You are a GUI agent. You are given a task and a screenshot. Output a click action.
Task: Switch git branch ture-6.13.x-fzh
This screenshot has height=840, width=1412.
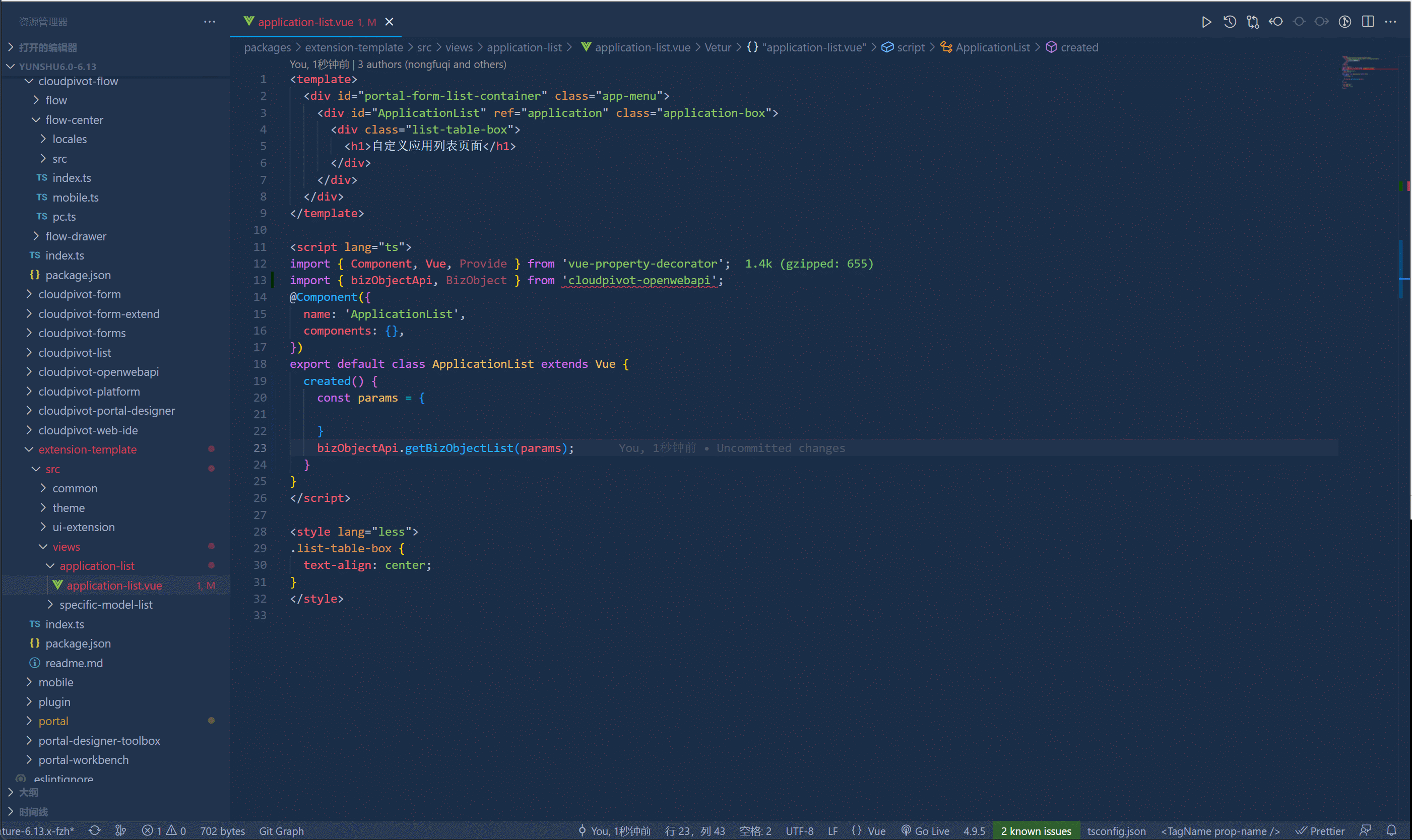(37, 831)
